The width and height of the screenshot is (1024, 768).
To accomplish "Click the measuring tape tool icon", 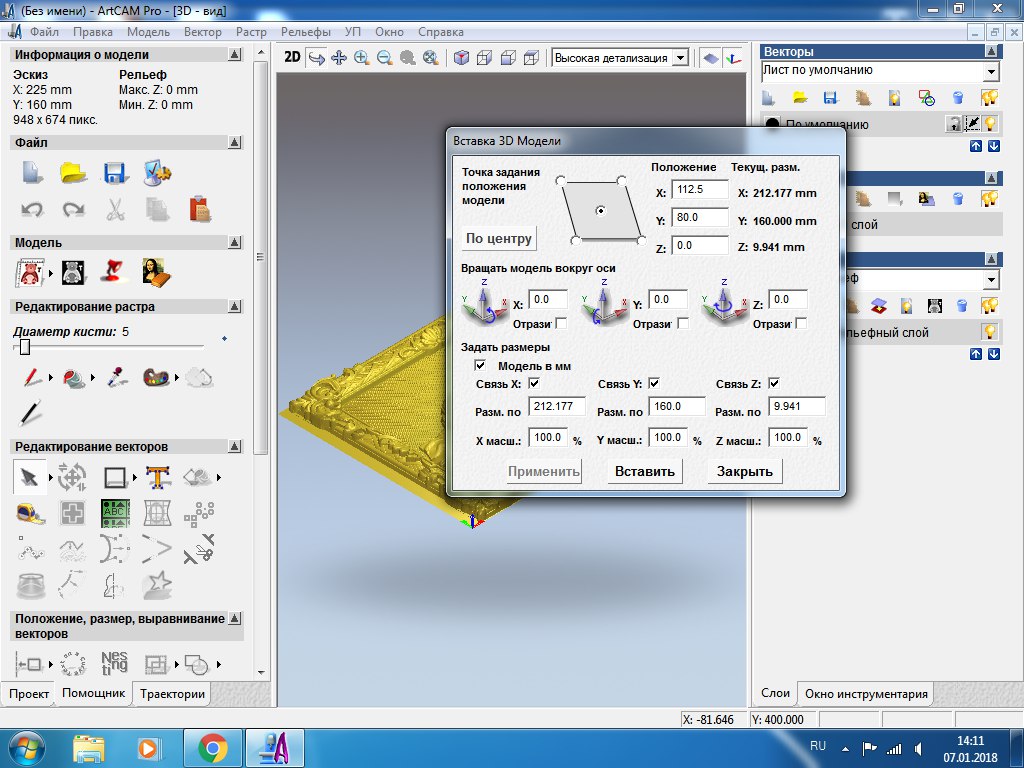I will click(31, 514).
